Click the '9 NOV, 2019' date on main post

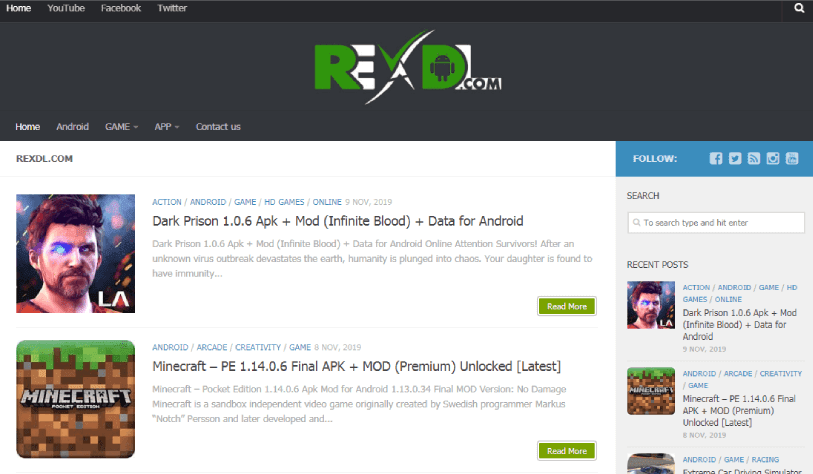[369, 202]
